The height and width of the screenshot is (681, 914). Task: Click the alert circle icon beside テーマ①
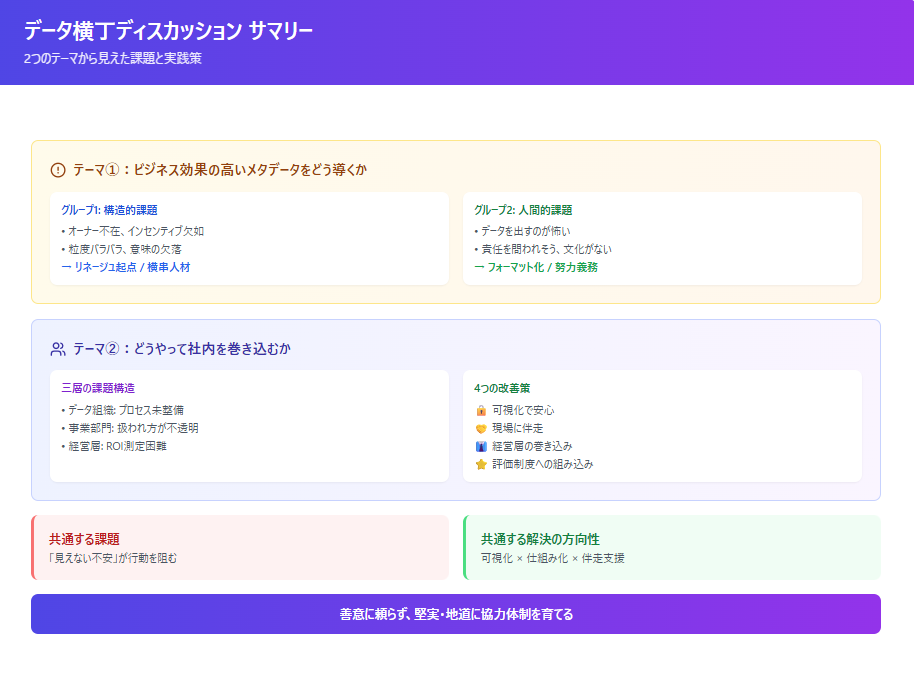tap(57, 170)
